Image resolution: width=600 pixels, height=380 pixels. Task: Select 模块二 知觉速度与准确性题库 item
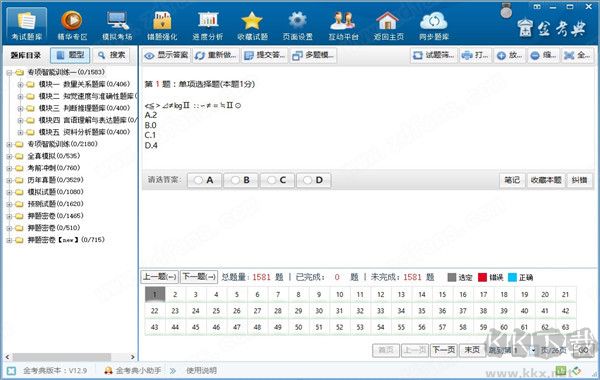pyautogui.click(x=88, y=96)
